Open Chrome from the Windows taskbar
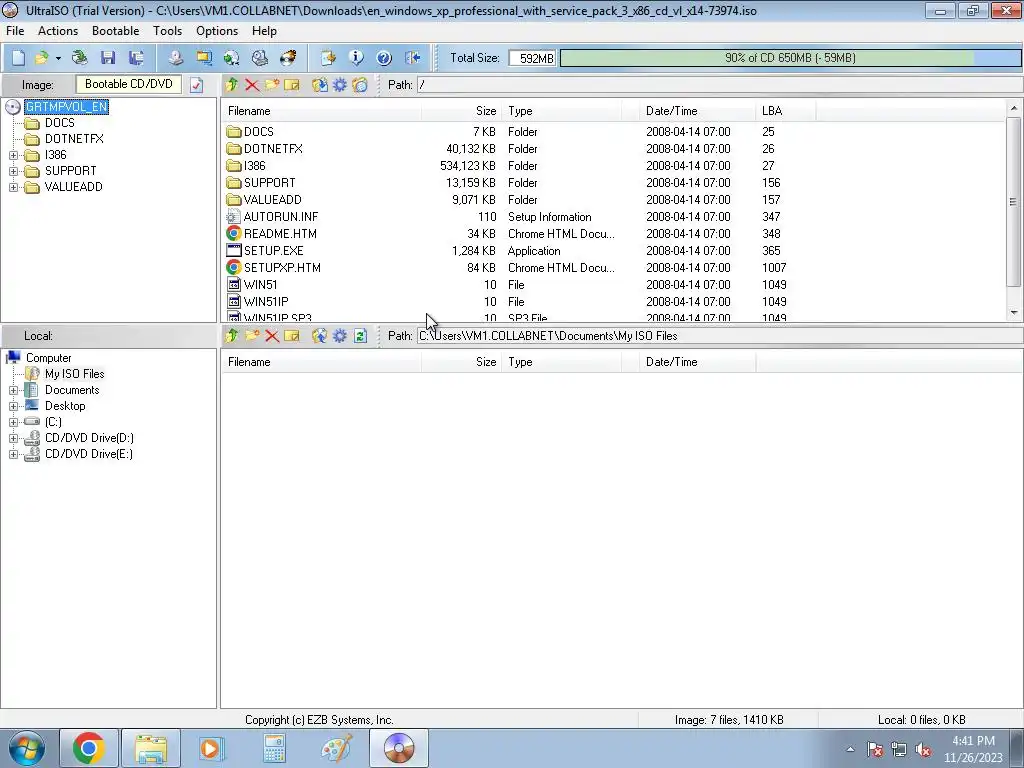This screenshot has height=768, width=1024. (89, 748)
